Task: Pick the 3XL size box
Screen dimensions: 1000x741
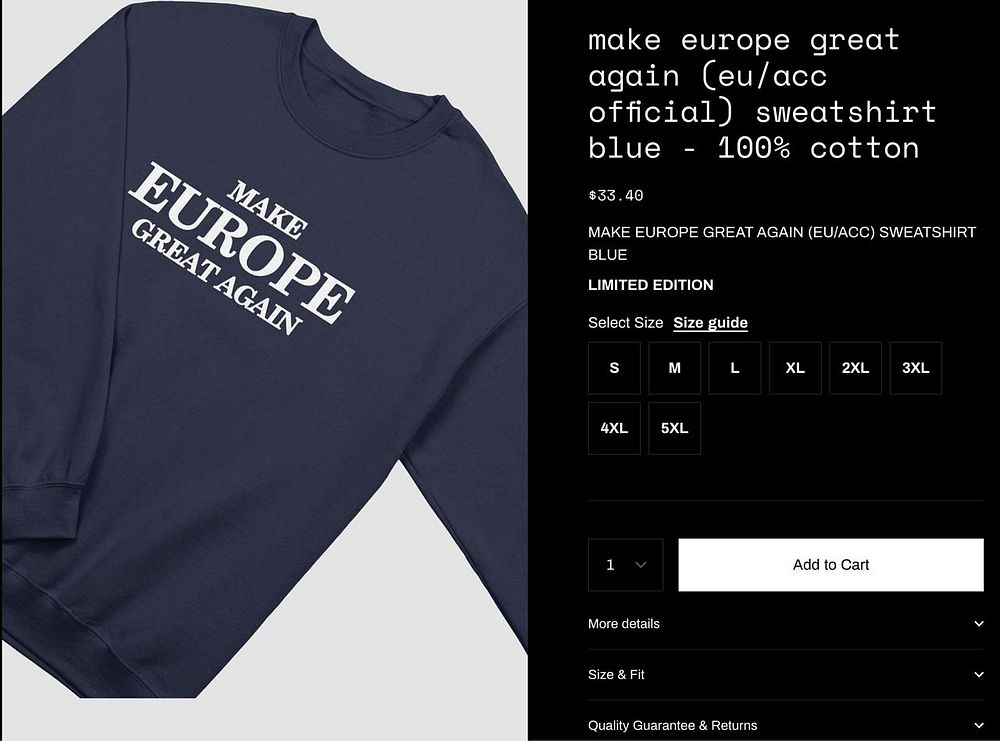Action: coord(916,368)
